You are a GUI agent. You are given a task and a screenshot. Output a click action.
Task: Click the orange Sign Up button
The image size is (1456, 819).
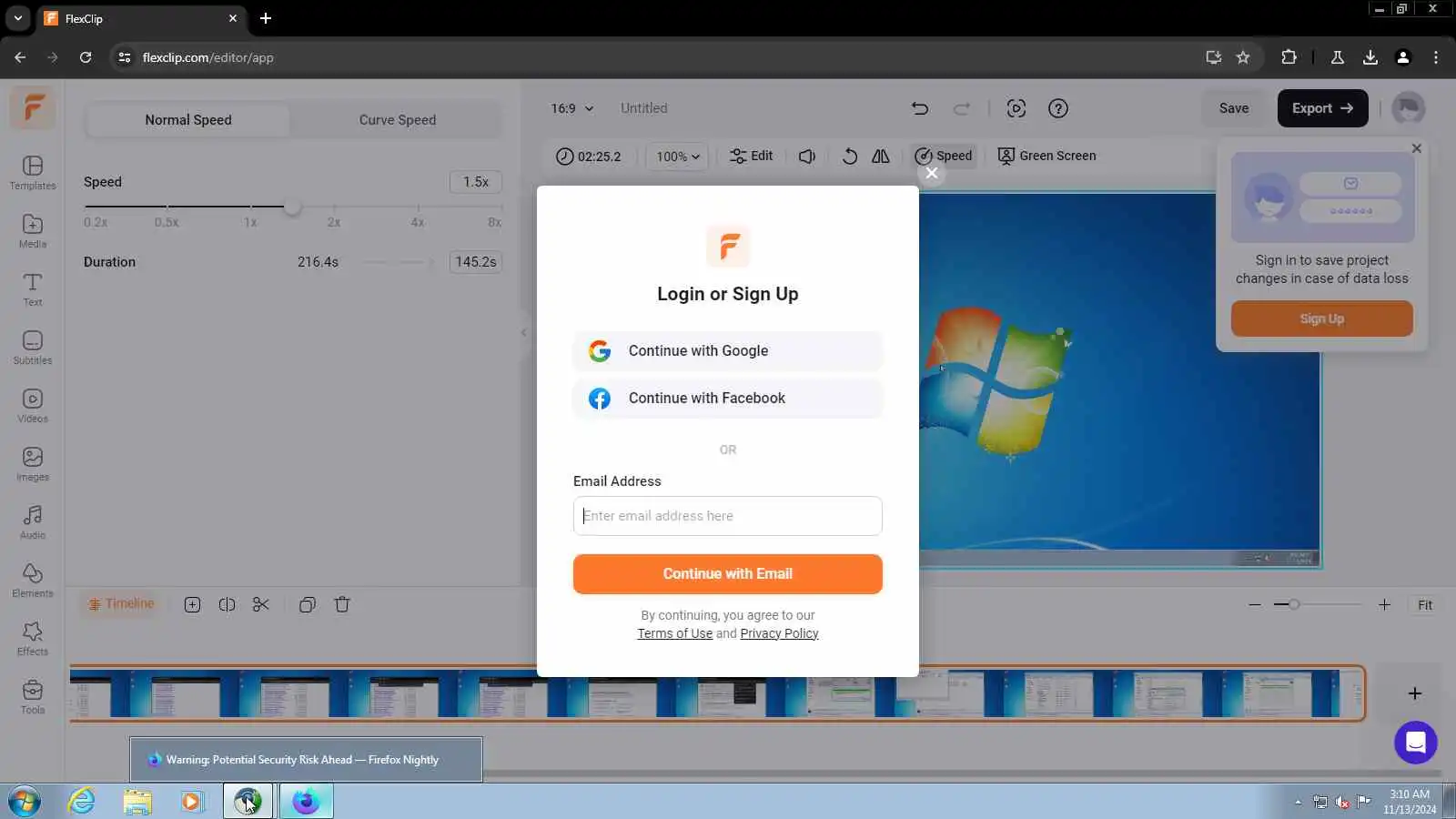1322,318
